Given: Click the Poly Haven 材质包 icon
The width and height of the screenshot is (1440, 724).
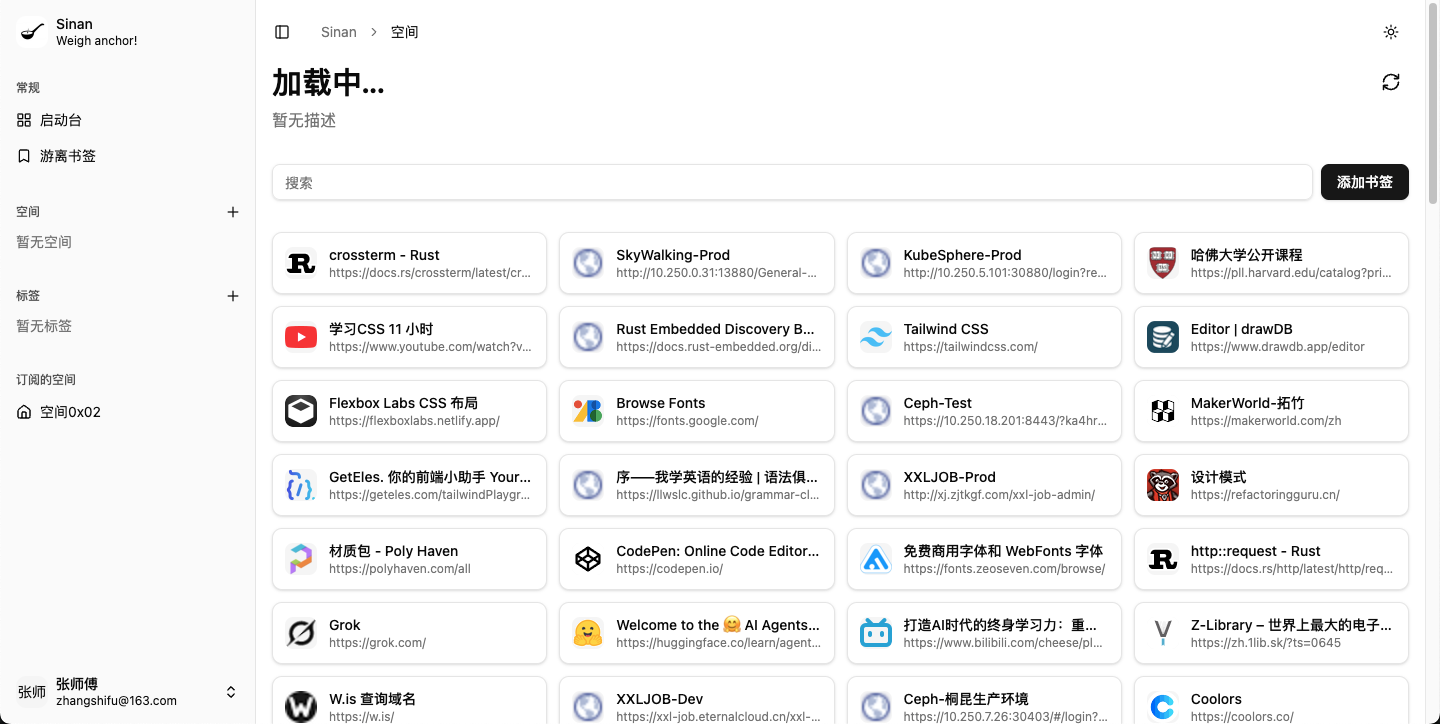Looking at the screenshot, I should (301, 559).
